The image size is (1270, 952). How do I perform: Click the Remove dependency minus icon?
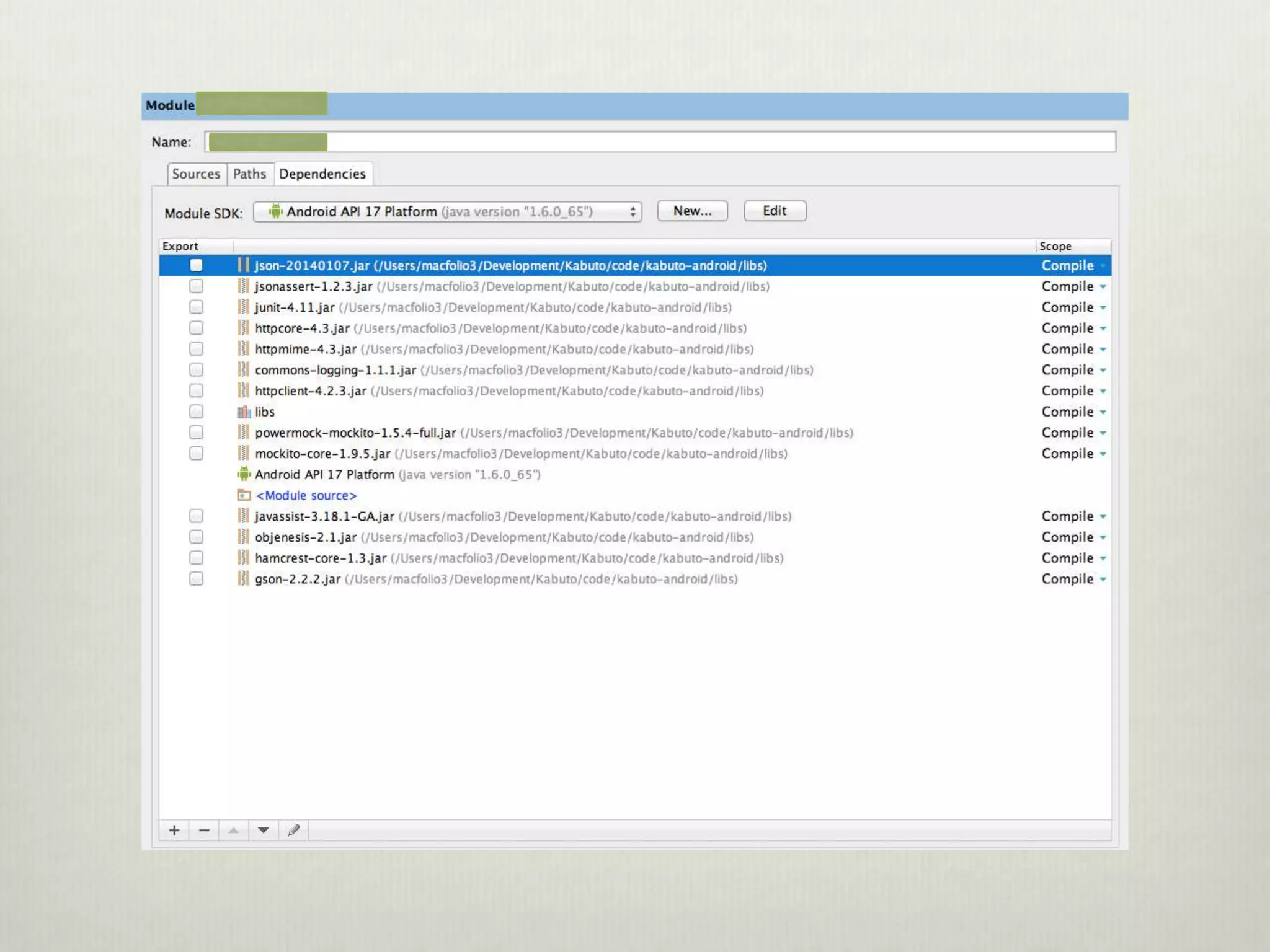(x=204, y=830)
